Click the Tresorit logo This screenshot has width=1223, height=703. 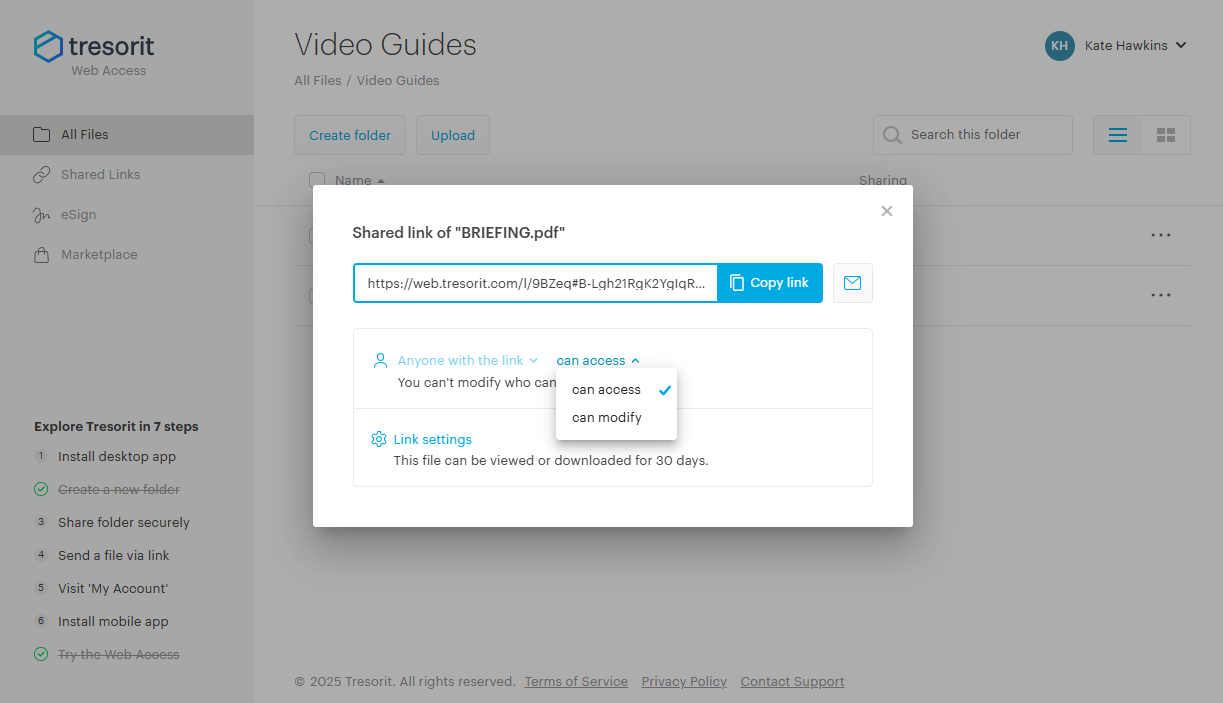[93, 44]
